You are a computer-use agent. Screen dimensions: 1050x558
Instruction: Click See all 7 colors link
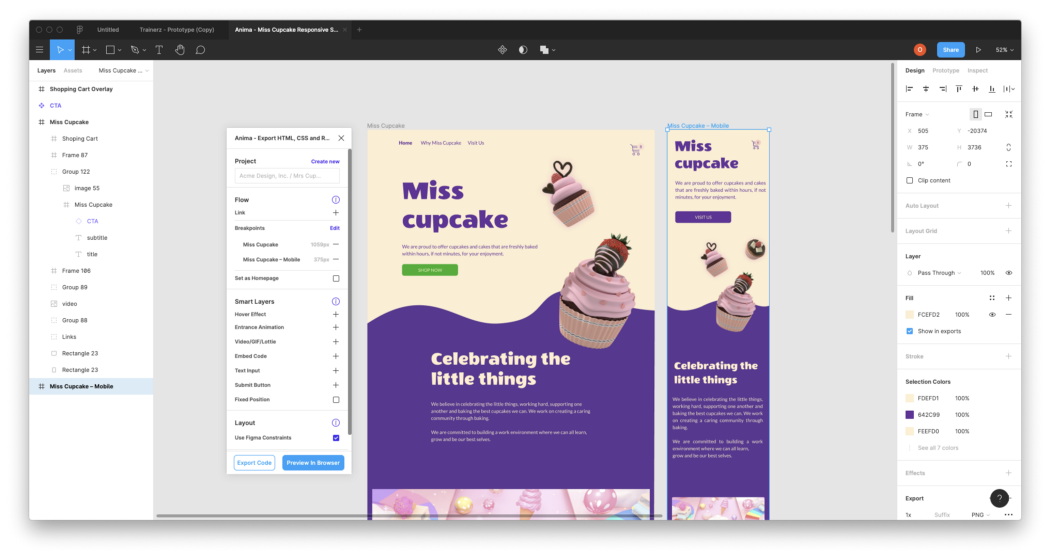tap(938, 447)
